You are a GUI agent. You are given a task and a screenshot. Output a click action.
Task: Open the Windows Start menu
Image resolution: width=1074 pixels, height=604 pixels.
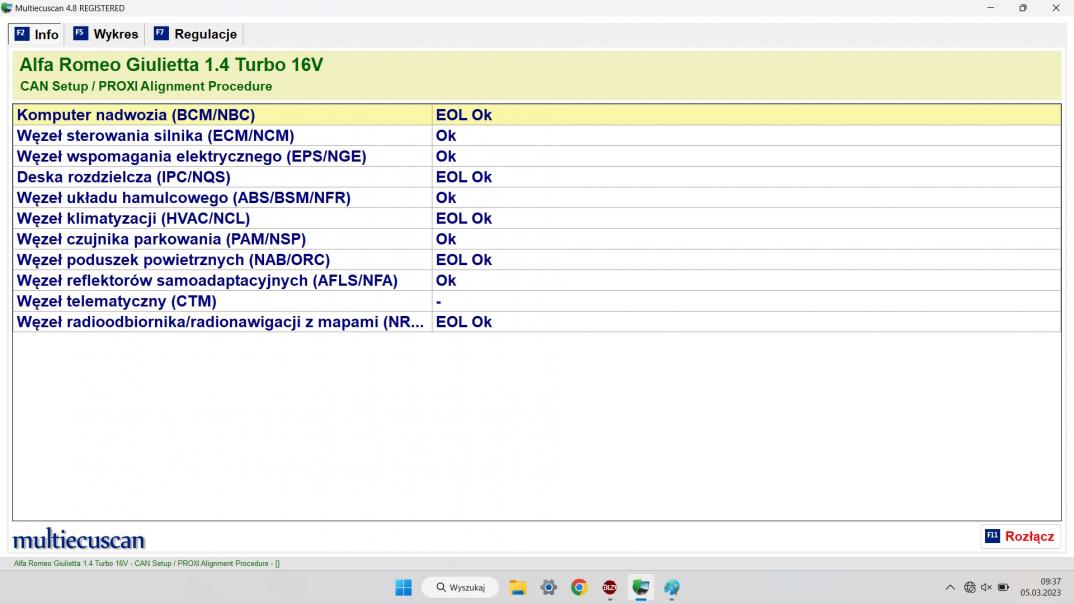pyautogui.click(x=403, y=588)
